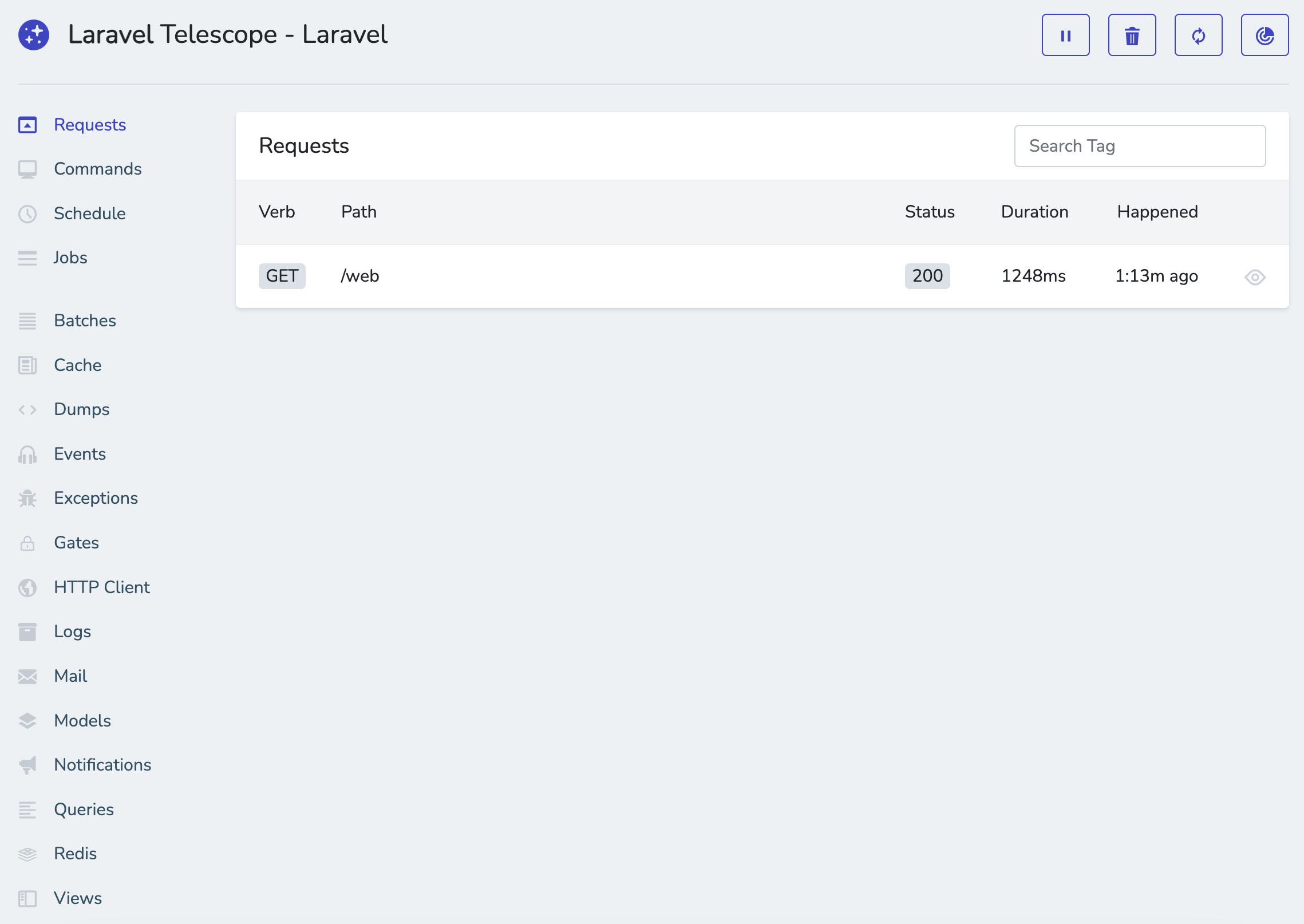Image resolution: width=1304 pixels, height=924 pixels.
Task: Click the Batches stack icon
Action: (x=27, y=321)
